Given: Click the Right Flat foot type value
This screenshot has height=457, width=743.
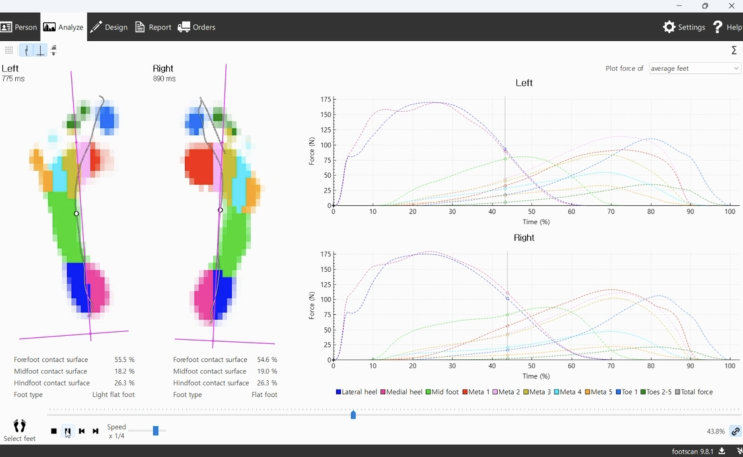Looking at the screenshot, I should (x=264, y=394).
